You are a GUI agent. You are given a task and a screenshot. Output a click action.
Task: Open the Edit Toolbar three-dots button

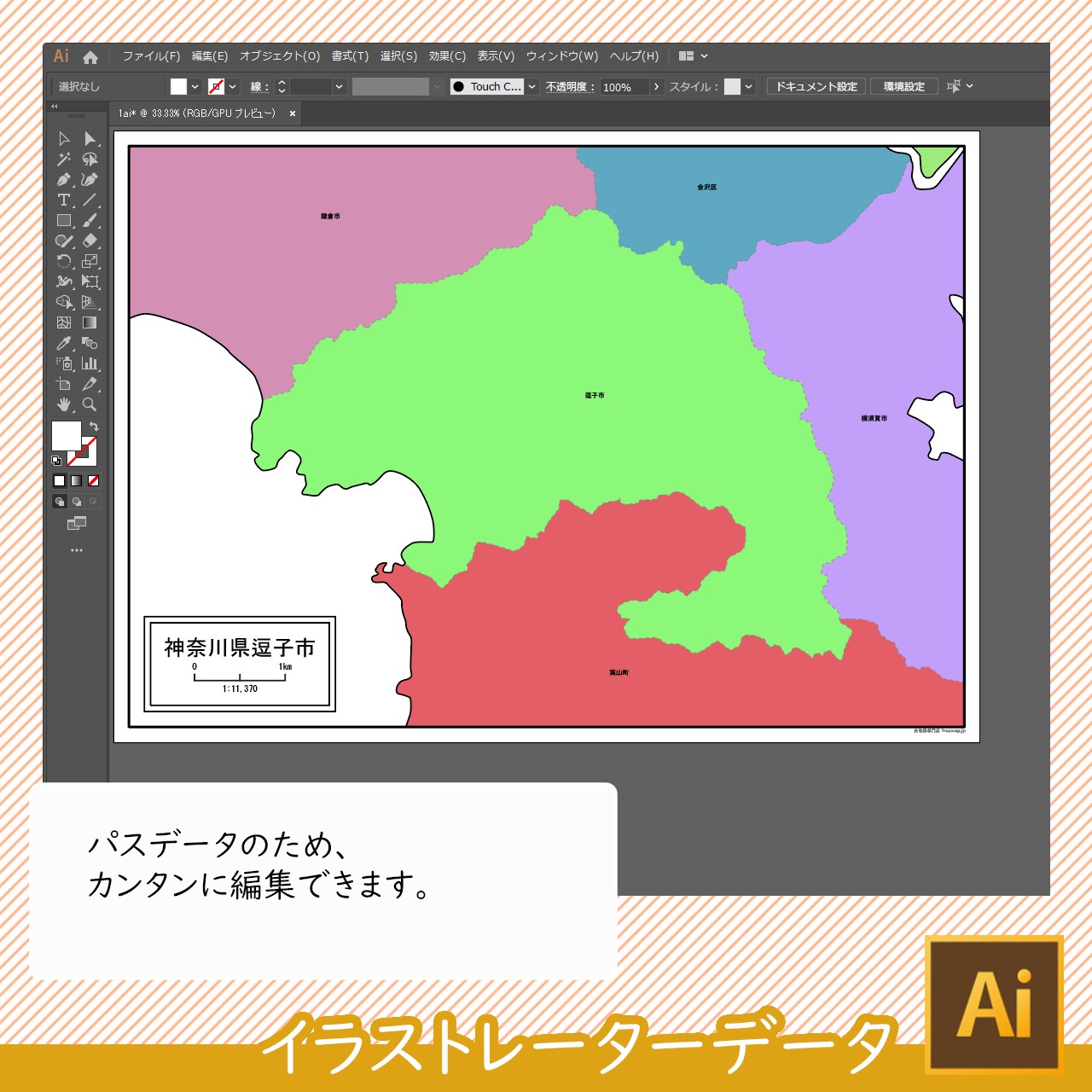pos(77,550)
